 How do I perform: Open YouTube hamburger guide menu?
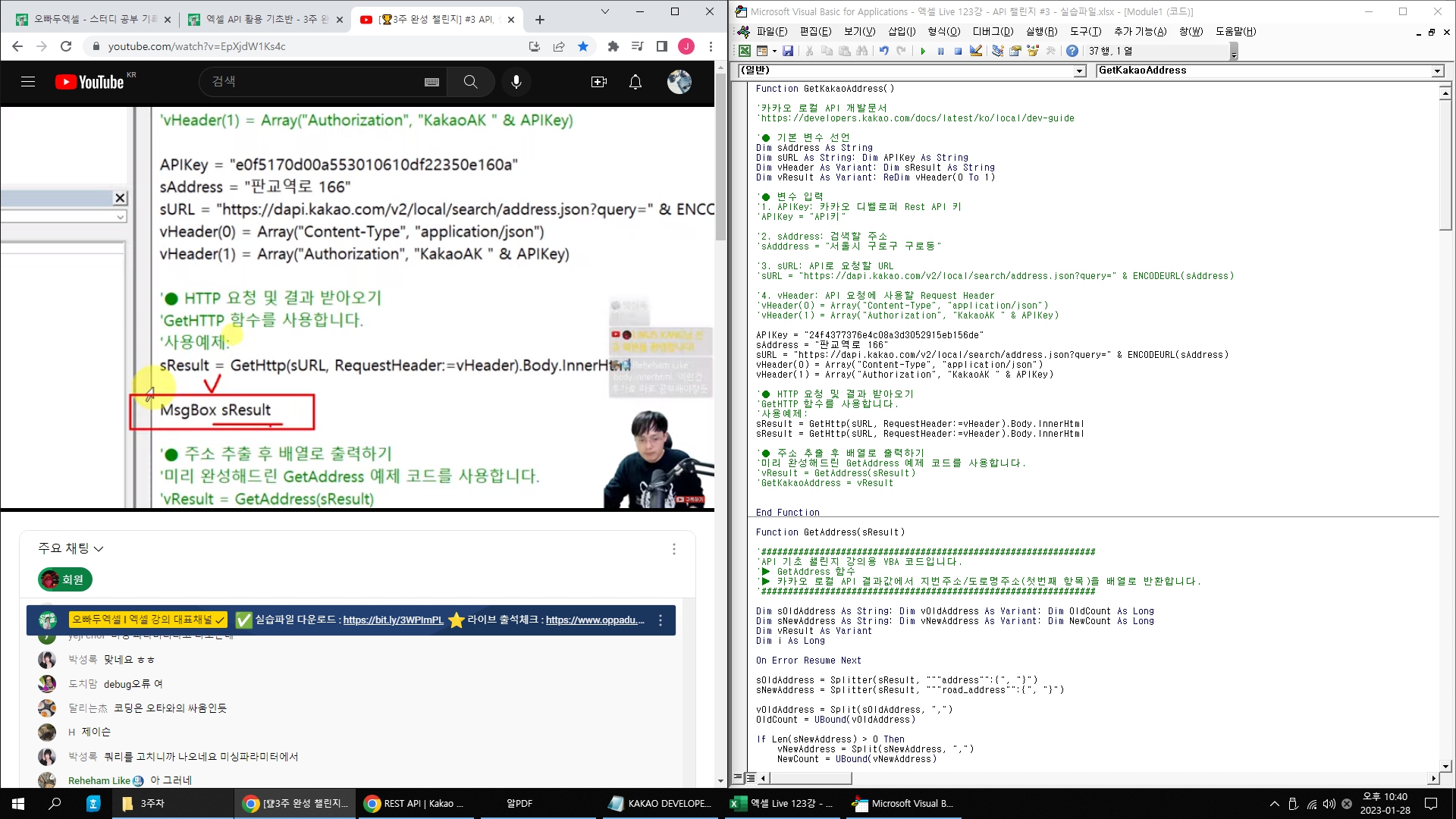(28, 82)
